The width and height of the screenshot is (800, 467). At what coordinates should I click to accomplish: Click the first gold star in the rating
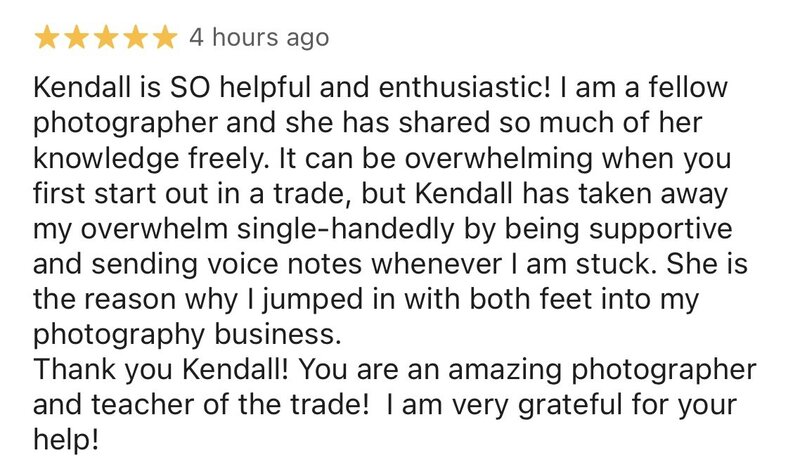coord(46,38)
